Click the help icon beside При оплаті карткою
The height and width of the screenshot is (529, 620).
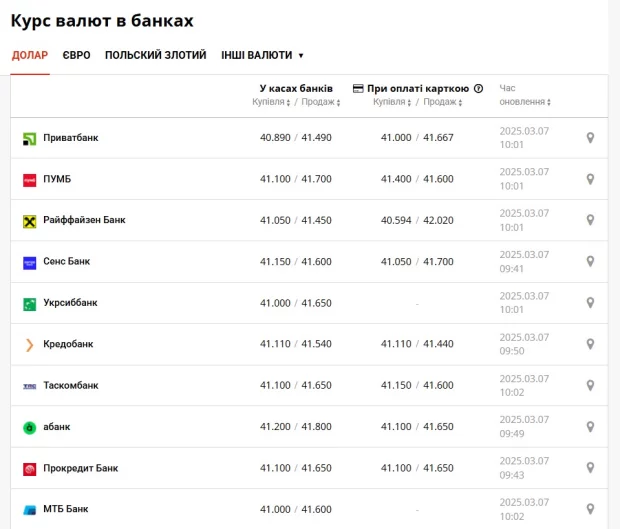pos(478,89)
